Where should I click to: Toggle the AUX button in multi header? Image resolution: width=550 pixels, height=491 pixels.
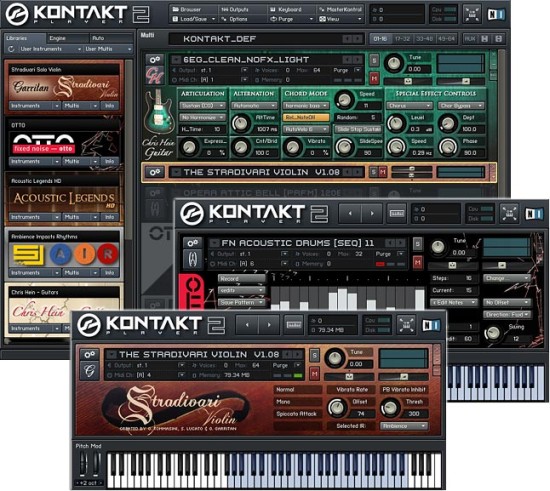pyautogui.click(x=470, y=39)
